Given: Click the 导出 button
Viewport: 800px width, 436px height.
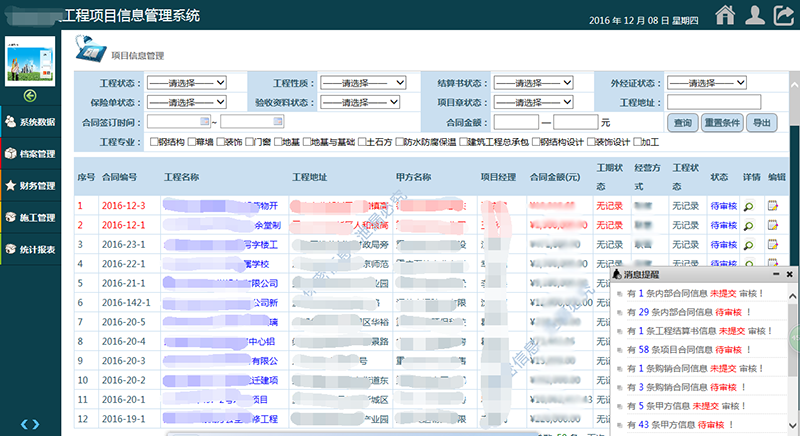Looking at the screenshot, I should click(762, 122).
